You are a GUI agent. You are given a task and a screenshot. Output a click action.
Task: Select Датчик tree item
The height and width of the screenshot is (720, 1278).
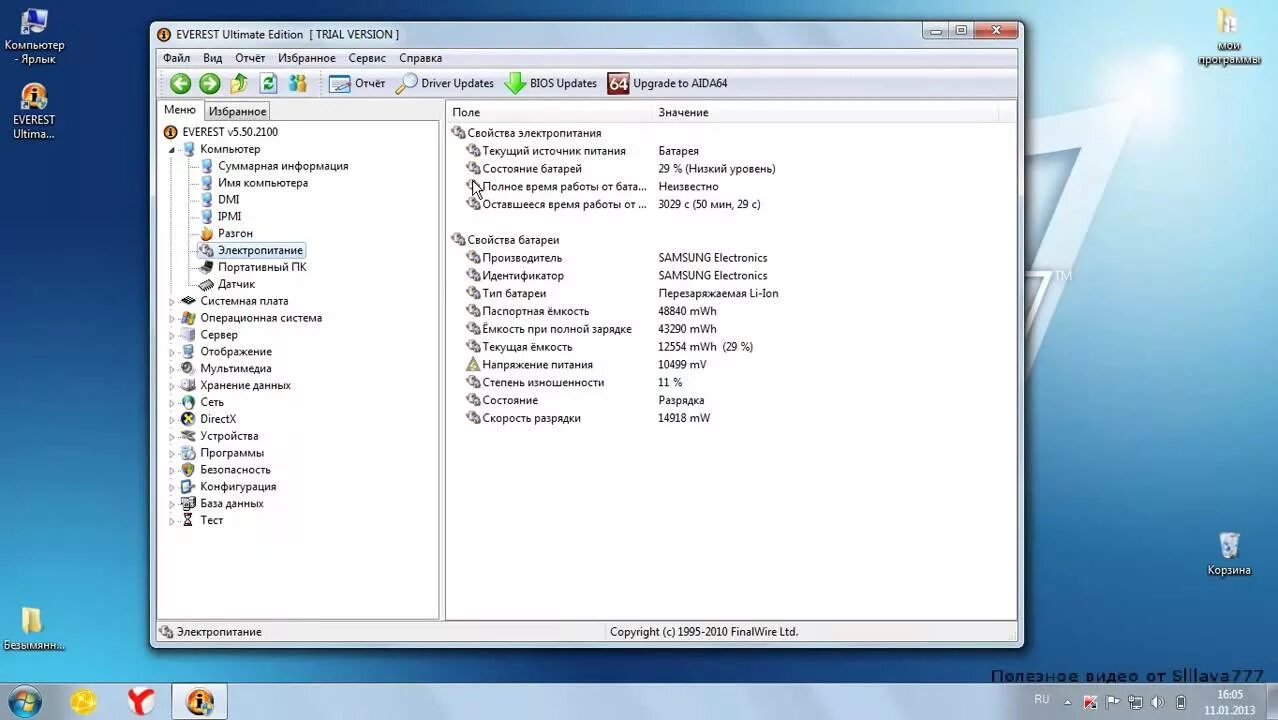tap(236, 284)
